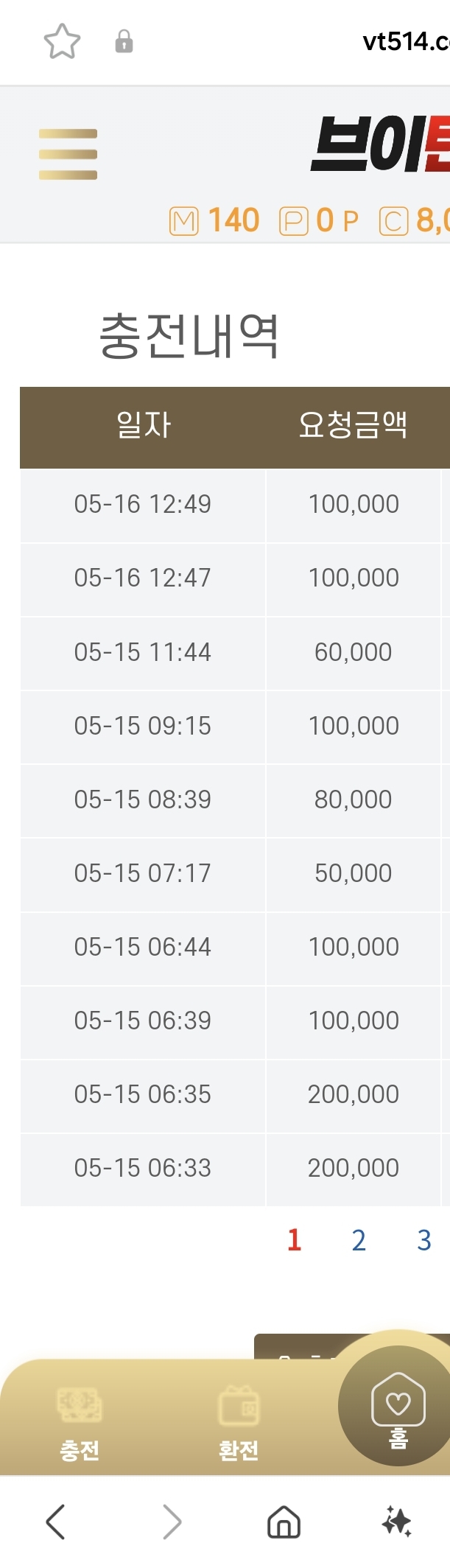Tap the C coupon icon
450x1568 pixels.
pyautogui.click(x=393, y=220)
